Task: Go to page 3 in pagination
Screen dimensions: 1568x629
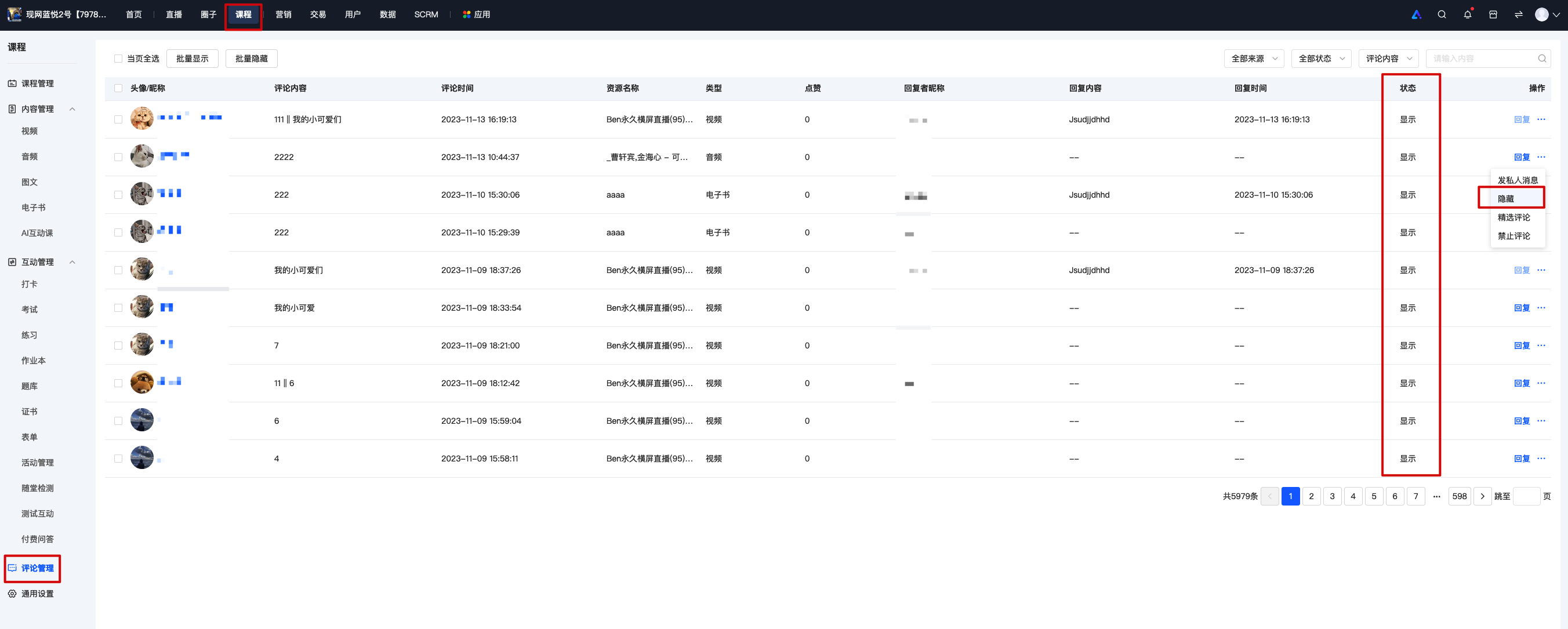Action: 1332,496
